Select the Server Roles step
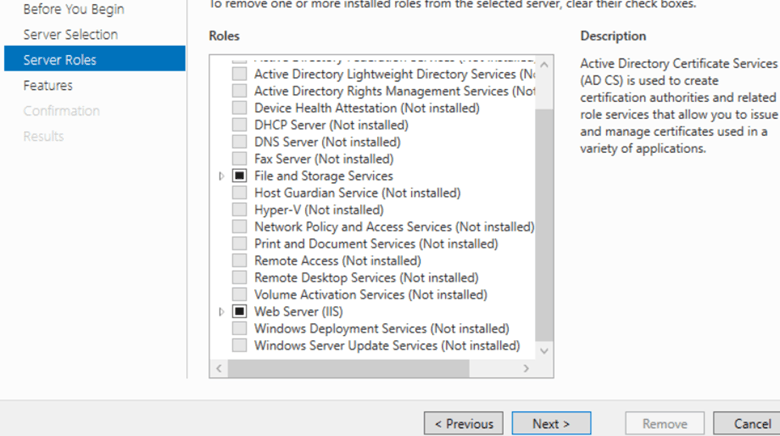The image size is (780, 436). (x=95, y=59)
